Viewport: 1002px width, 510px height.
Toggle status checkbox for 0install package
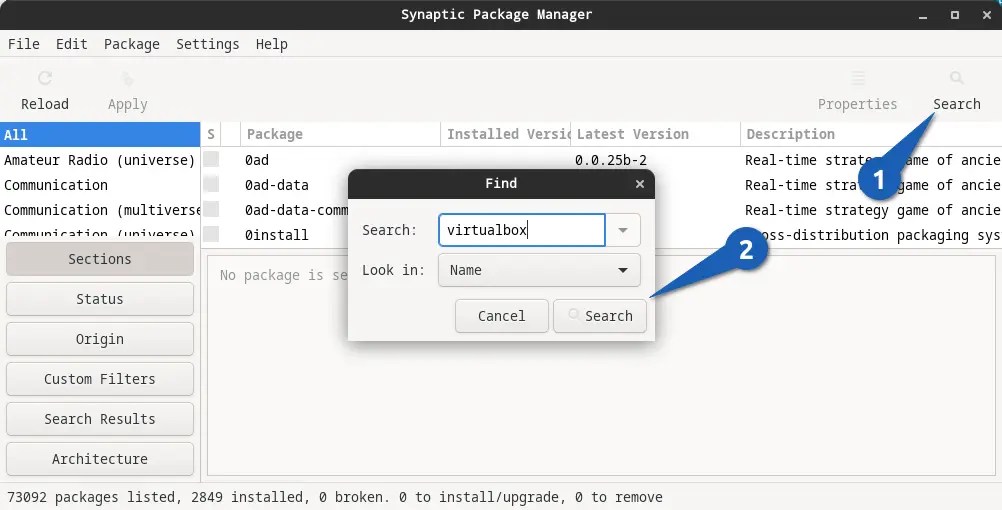pyautogui.click(x=211, y=234)
